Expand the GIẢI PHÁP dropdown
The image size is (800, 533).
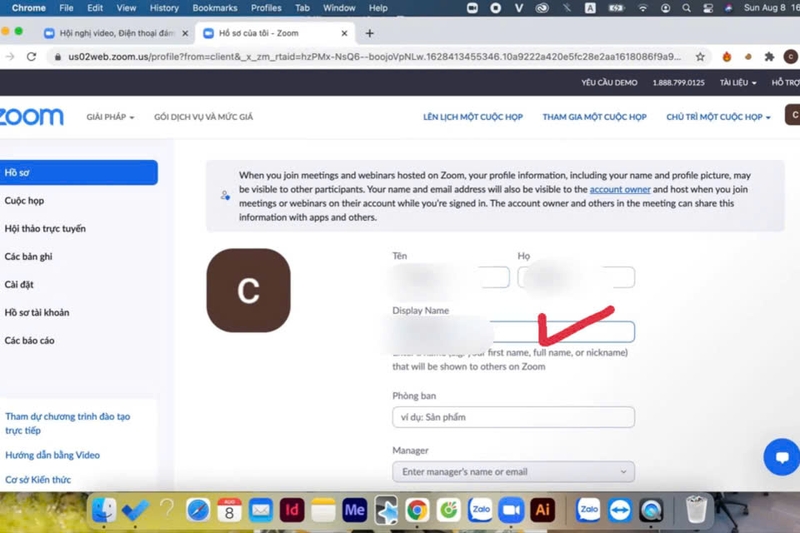[110, 117]
